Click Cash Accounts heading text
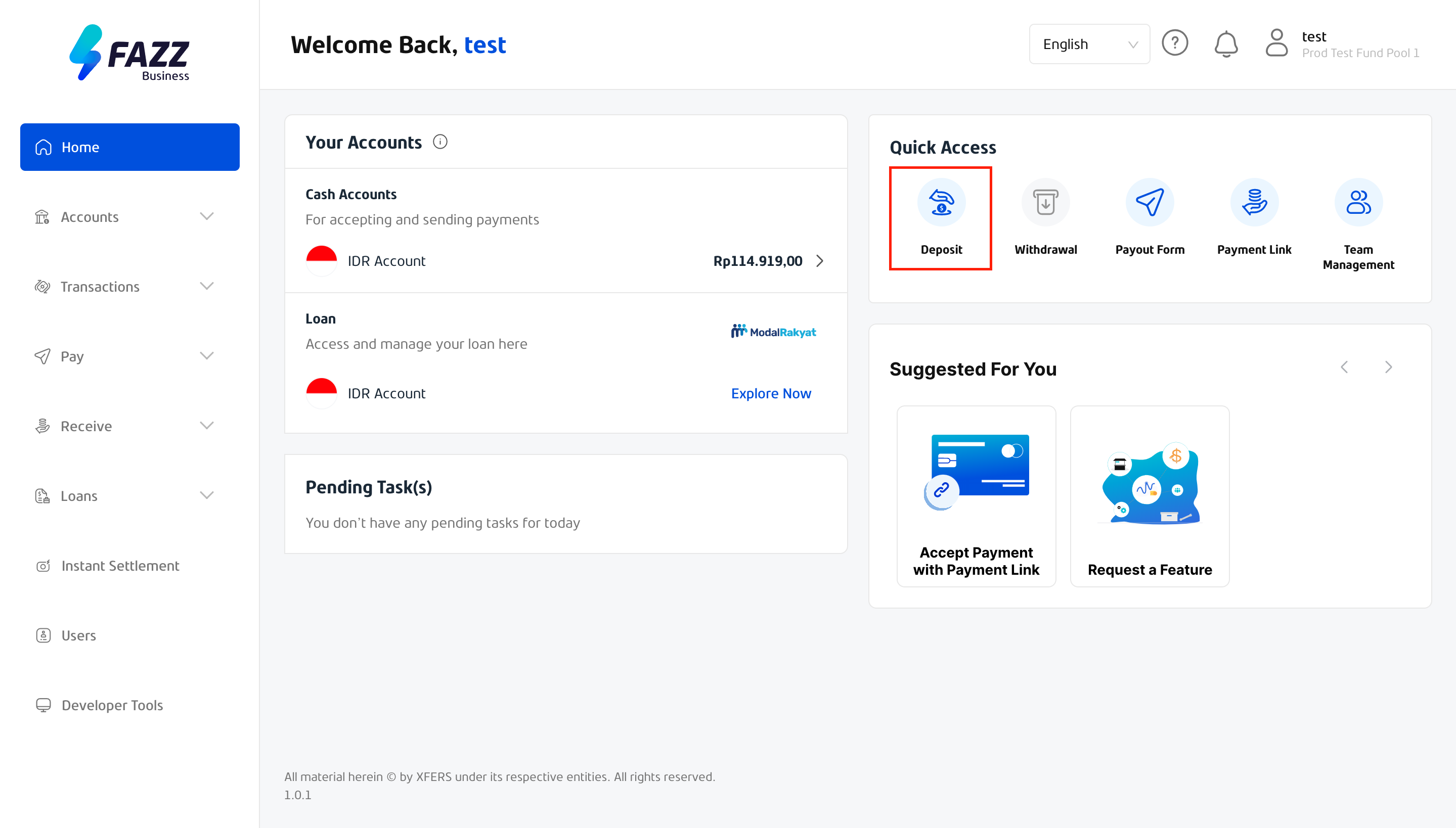The height and width of the screenshot is (828, 1456). (x=350, y=195)
